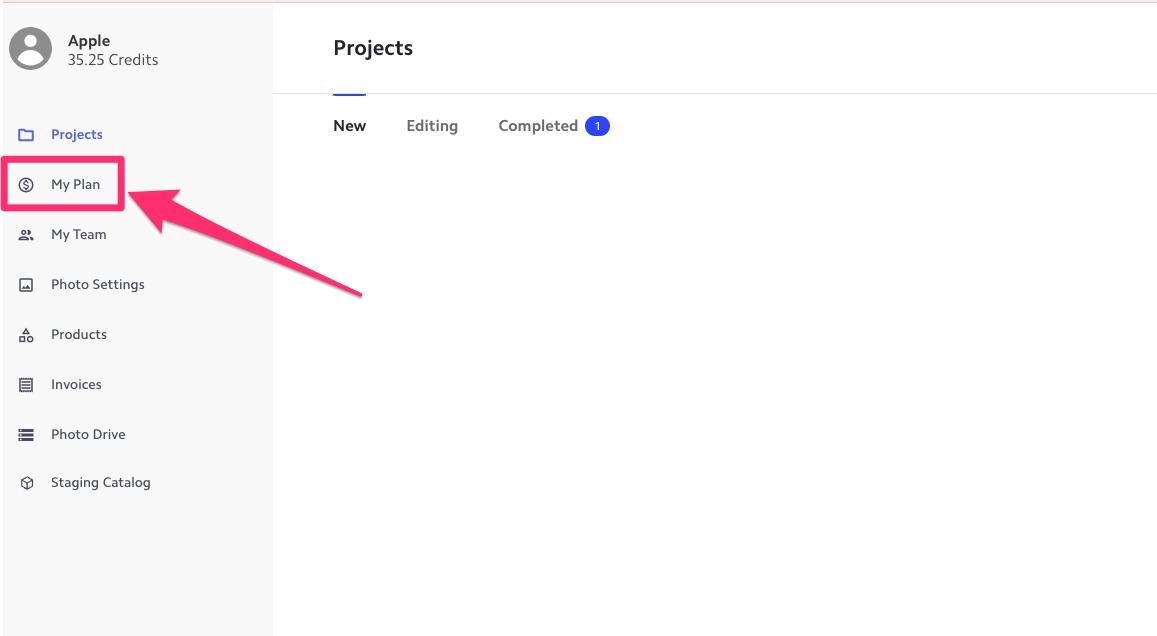This screenshot has height=636, width=1157.
Task: Open Projects in the sidebar
Action: tap(77, 134)
